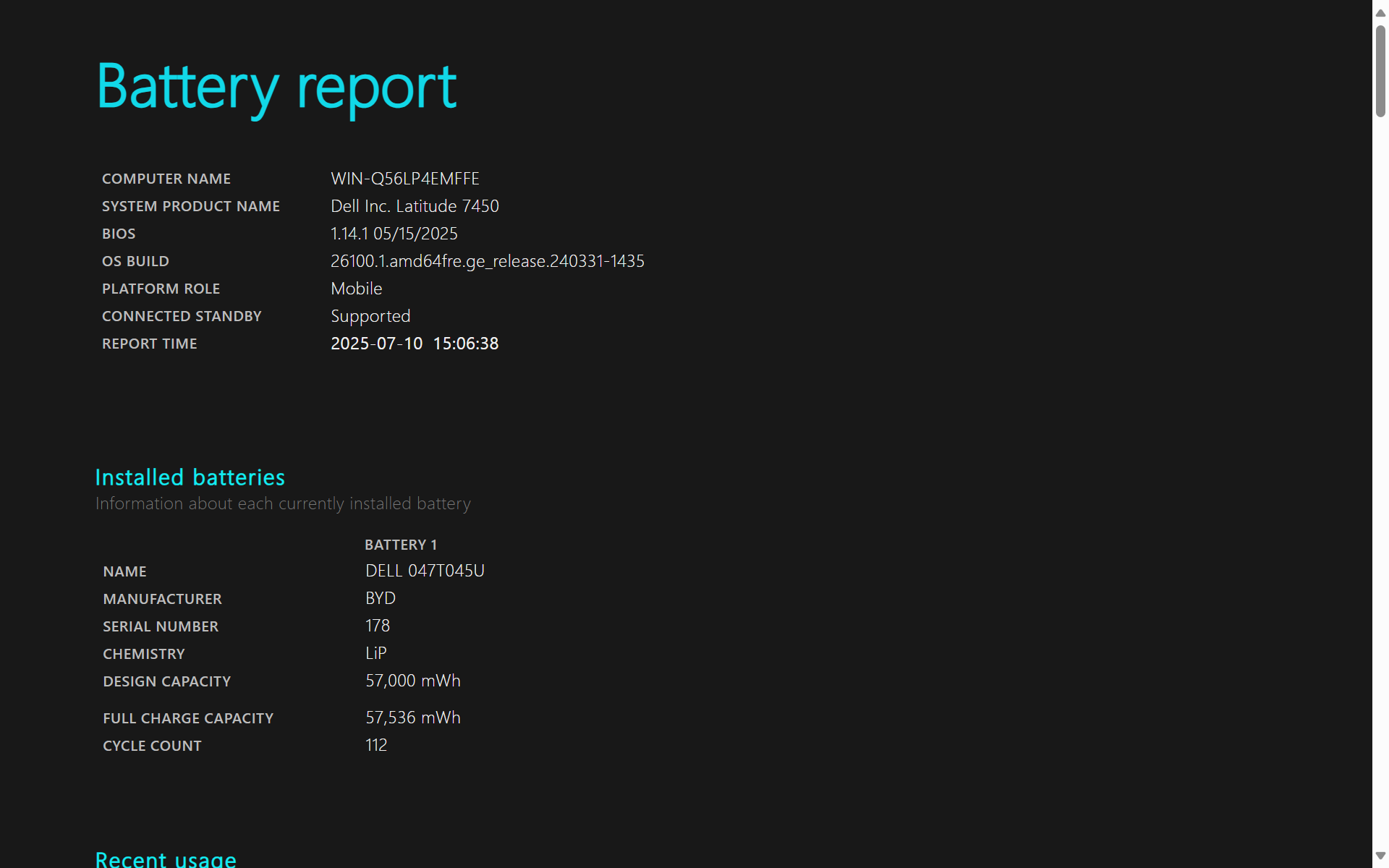
Task: Click the vertical scrollbar thumb
Action: pyautogui.click(x=1380, y=71)
